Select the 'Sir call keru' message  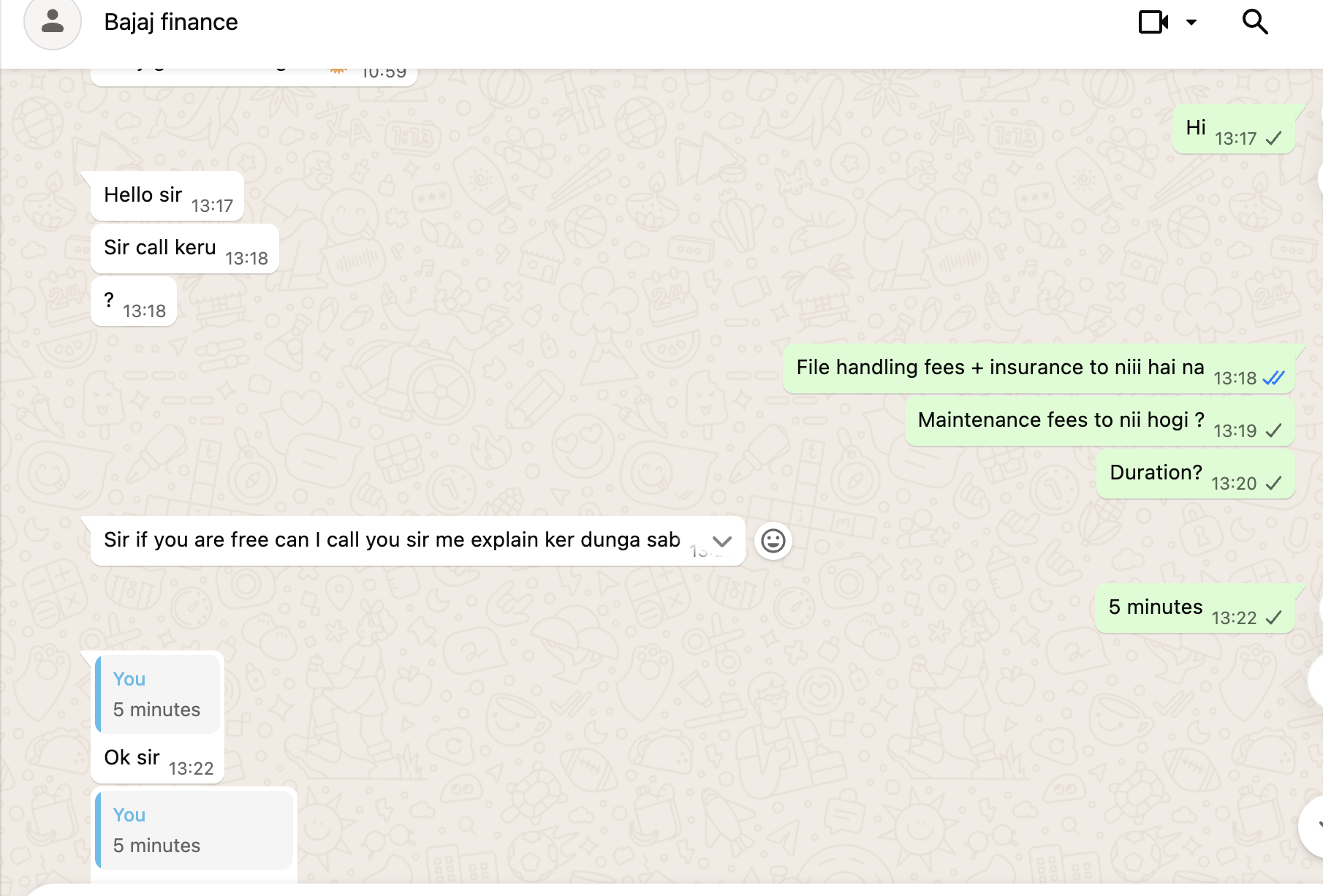click(160, 248)
